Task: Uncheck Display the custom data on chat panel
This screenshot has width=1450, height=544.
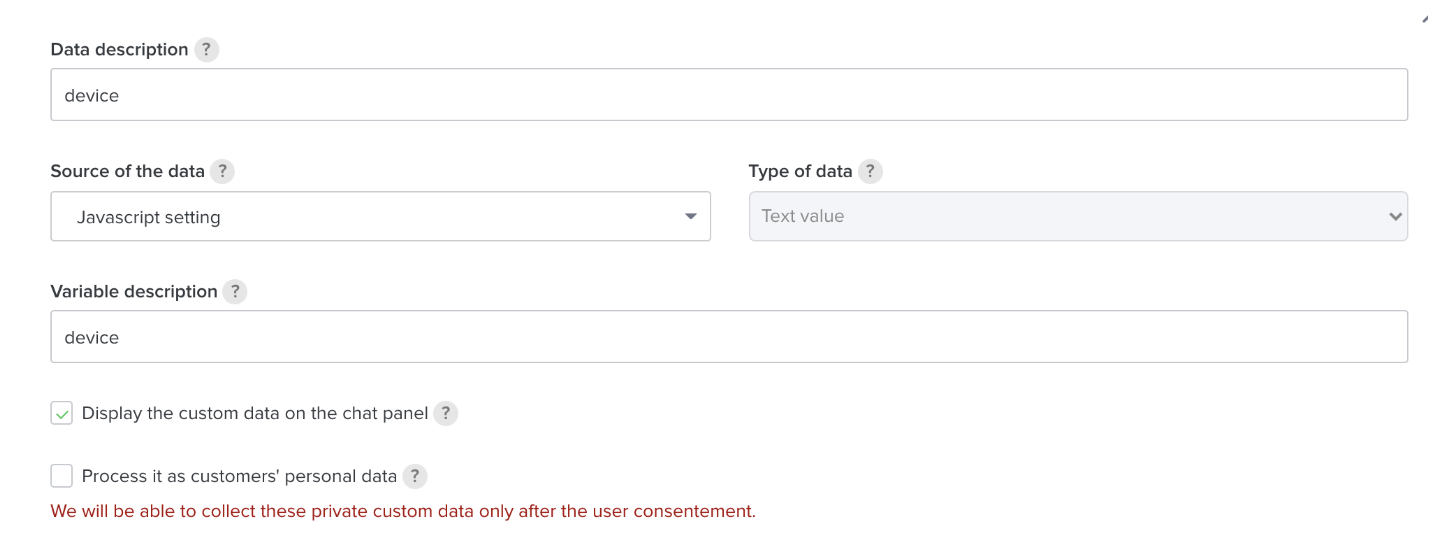Action: point(62,413)
